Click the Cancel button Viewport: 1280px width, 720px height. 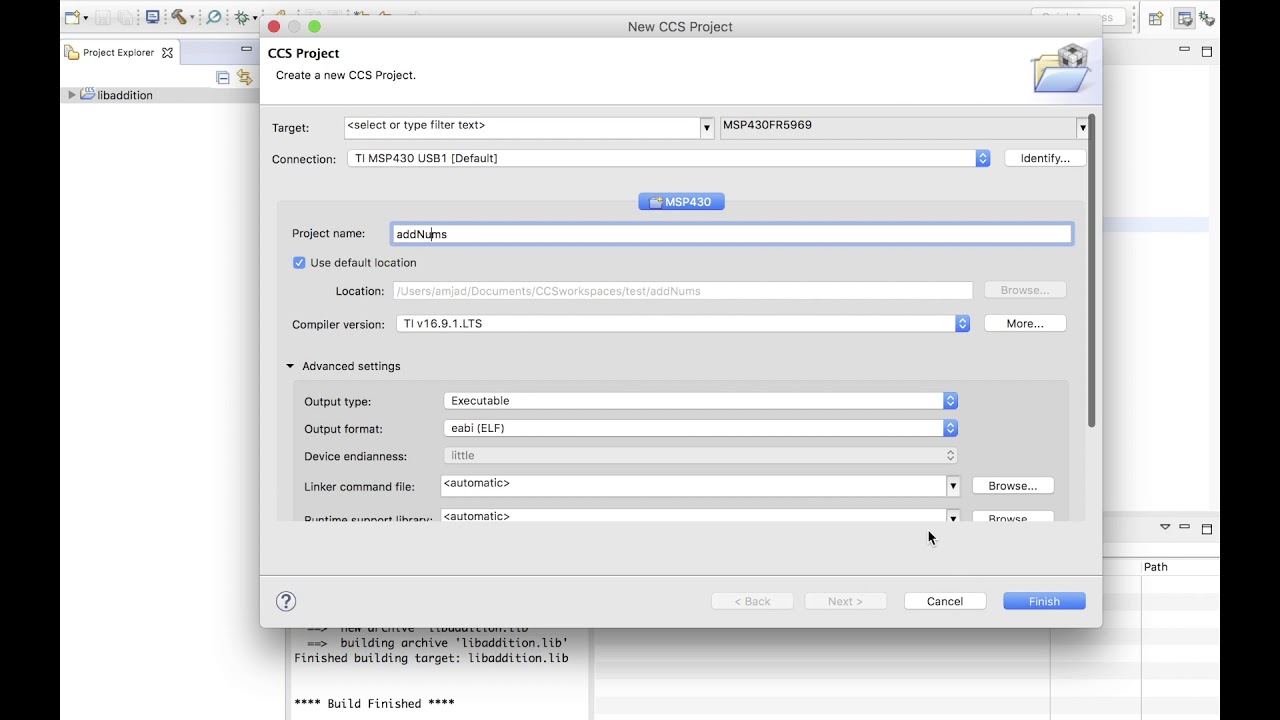pos(945,601)
